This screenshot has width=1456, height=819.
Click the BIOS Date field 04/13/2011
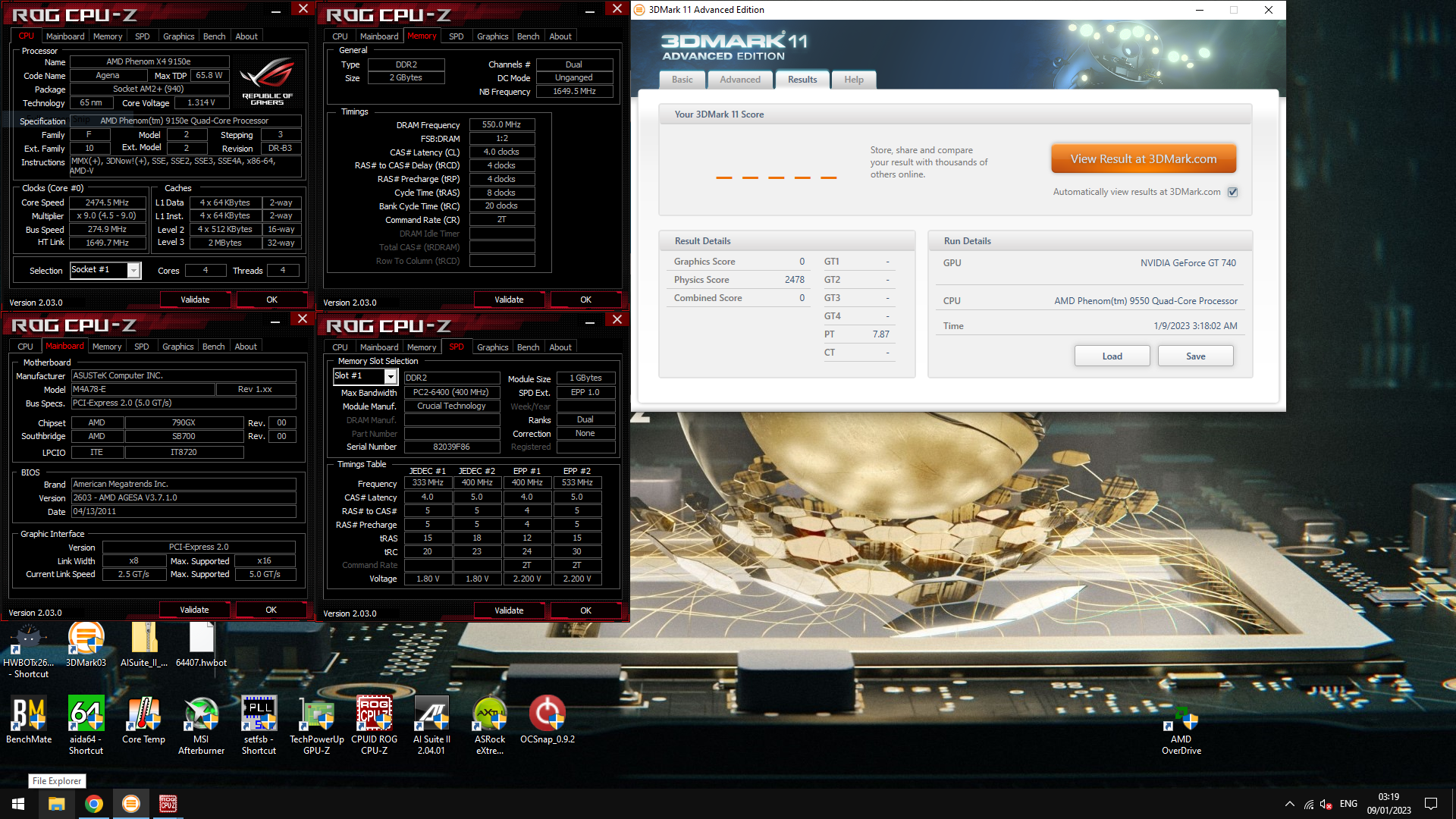click(183, 512)
